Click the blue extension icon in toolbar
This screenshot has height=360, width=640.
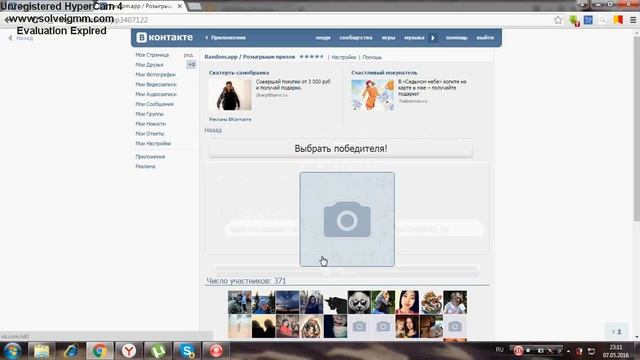(588, 20)
